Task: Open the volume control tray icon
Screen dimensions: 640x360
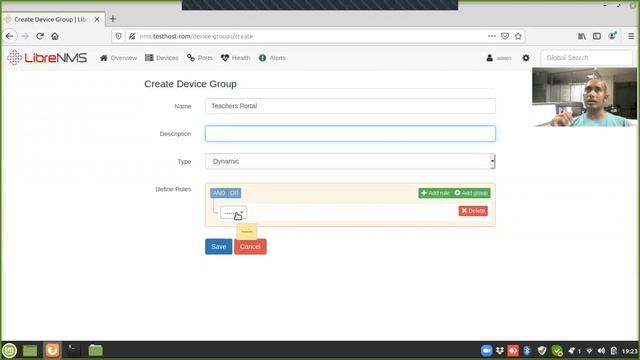Action: pyautogui.click(x=601, y=351)
